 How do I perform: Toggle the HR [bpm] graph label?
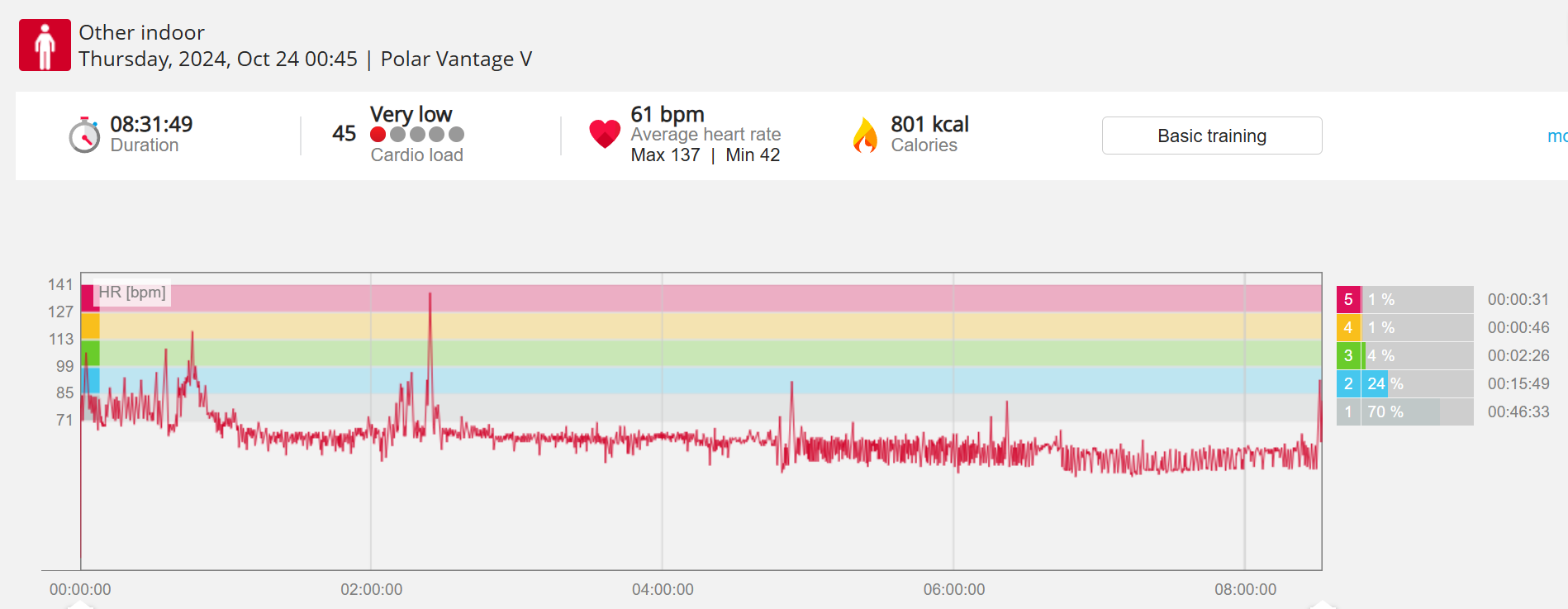click(x=132, y=293)
